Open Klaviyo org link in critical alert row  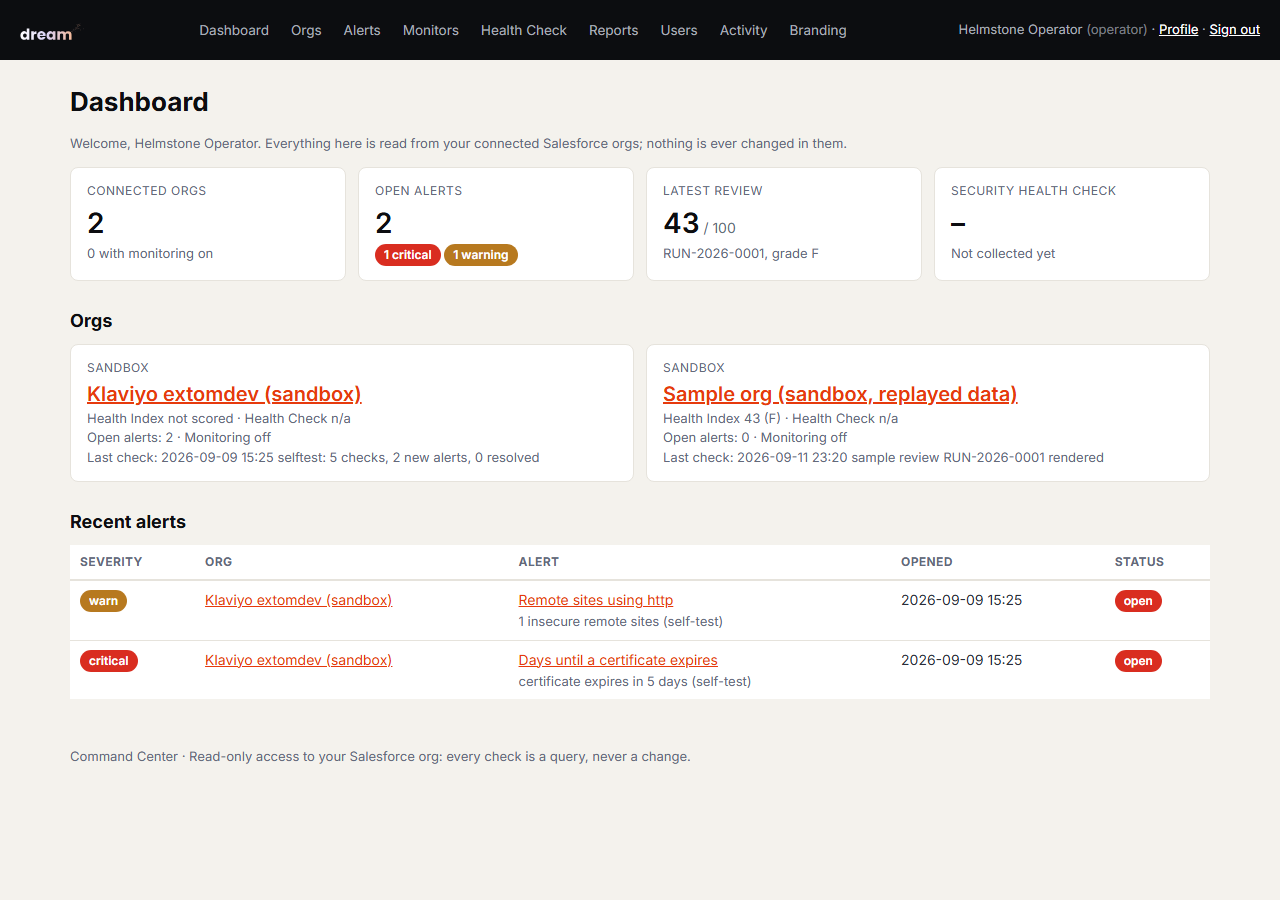(298, 660)
